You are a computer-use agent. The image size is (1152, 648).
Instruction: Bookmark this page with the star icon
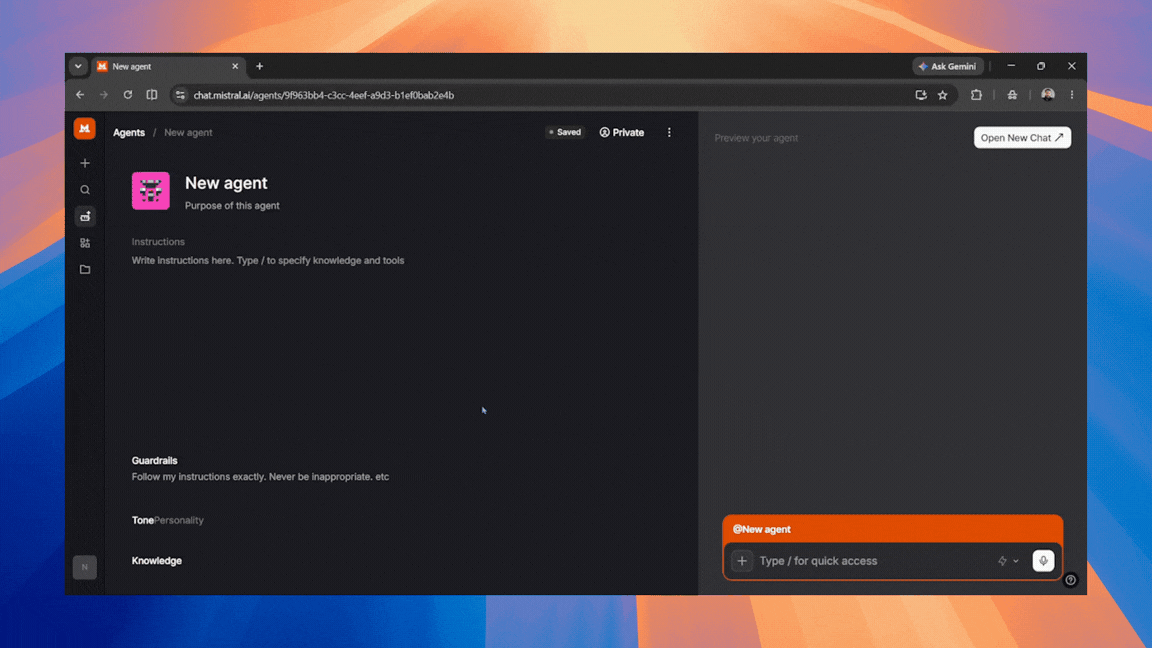(943, 95)
